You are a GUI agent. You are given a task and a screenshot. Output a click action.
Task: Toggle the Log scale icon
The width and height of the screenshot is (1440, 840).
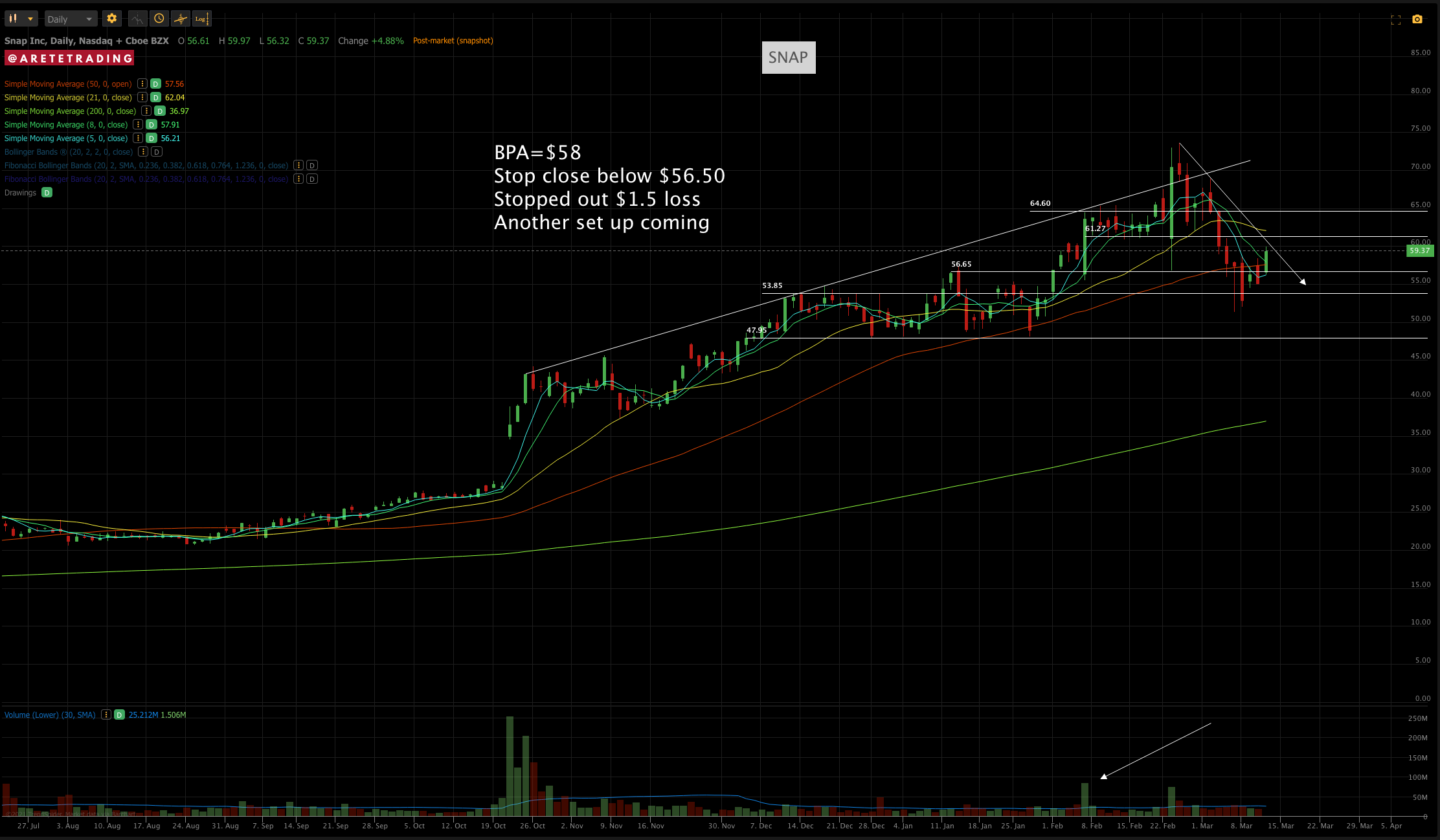pyautogui.click(x=202, y=19)
